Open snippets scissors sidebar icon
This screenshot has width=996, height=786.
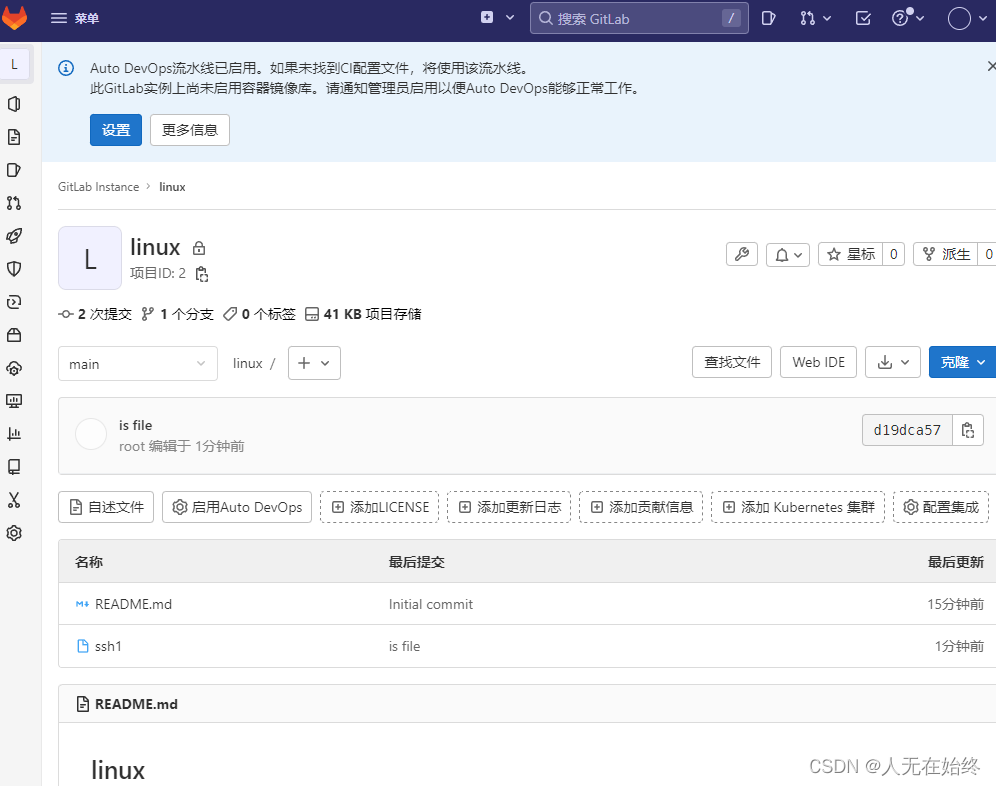click(x=14, y=500)
